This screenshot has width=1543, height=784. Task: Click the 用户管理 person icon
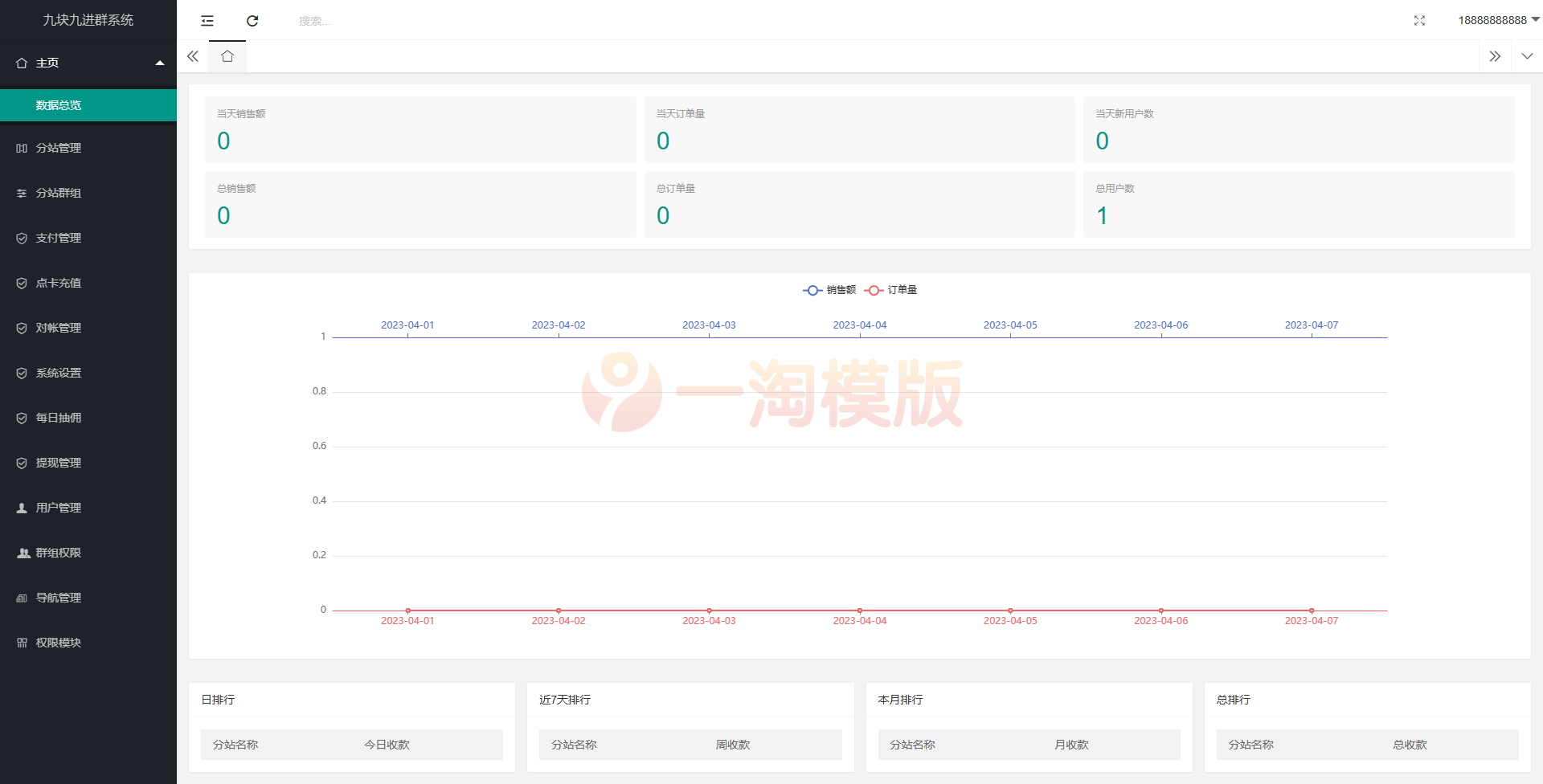click(22, 508)
